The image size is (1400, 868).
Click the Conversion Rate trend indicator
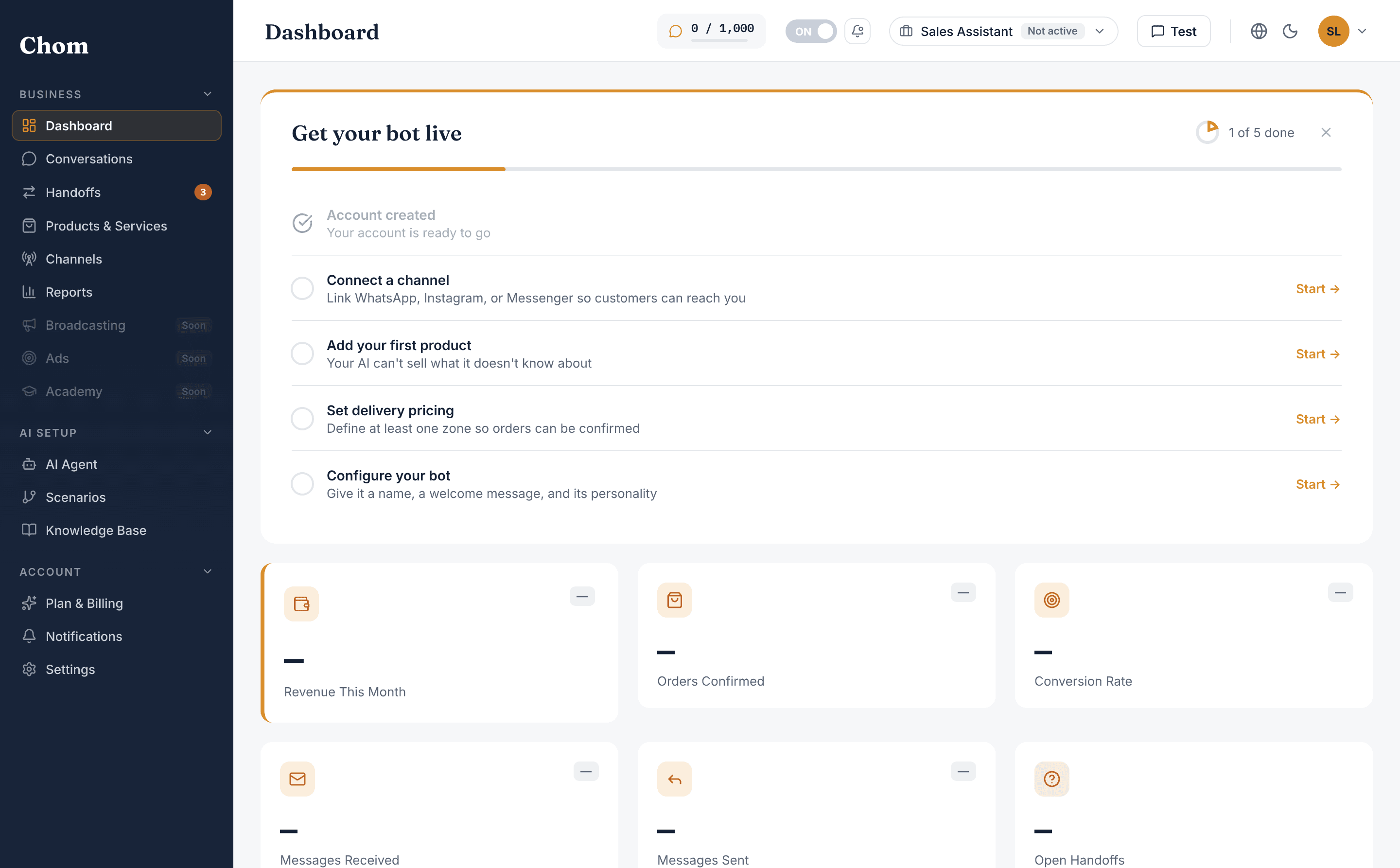(x=1340, y=592)
